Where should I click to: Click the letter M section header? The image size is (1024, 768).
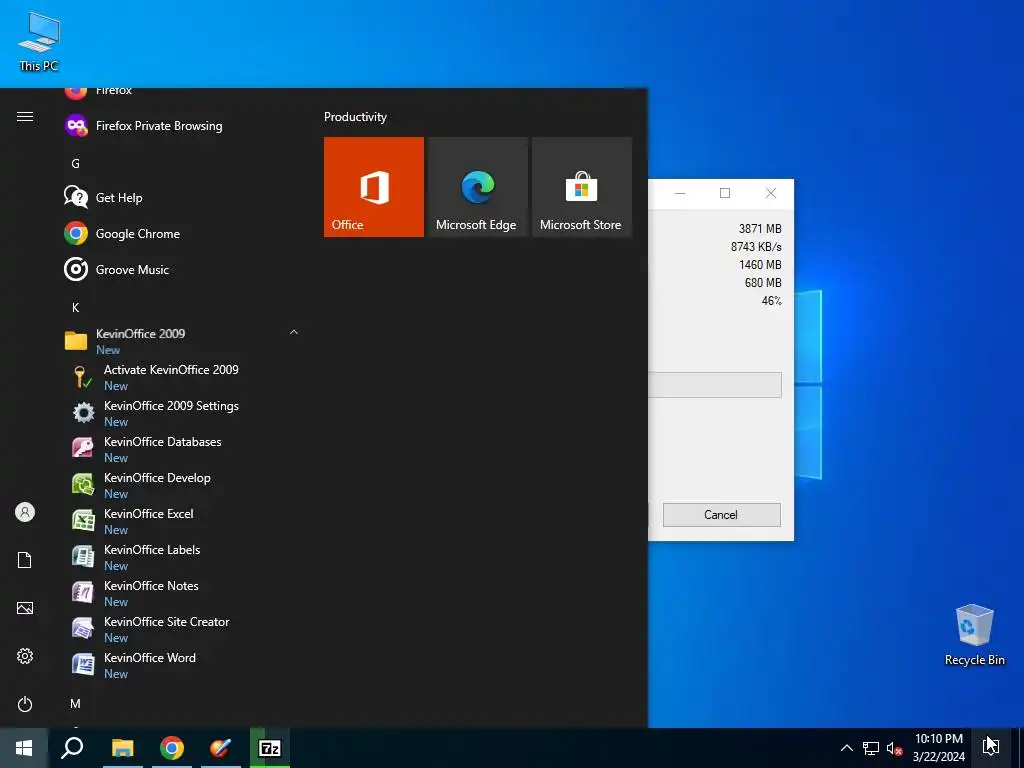76,703
